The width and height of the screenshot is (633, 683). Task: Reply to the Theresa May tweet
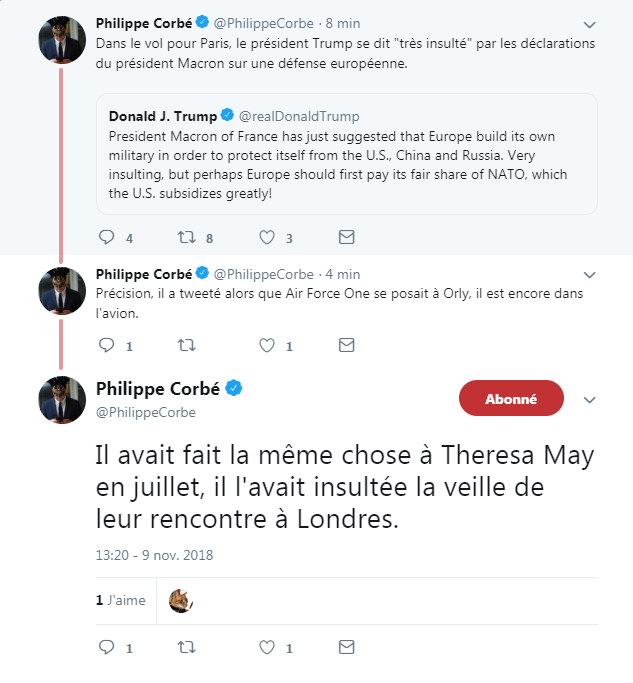click(108, 648)
